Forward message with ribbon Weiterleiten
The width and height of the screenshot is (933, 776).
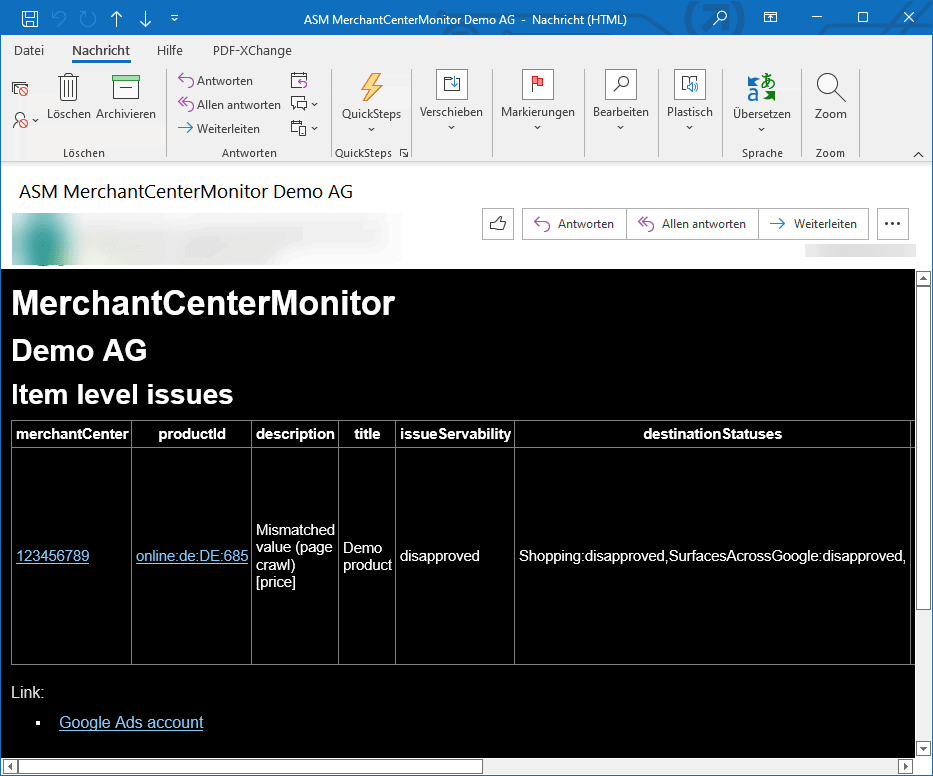[x=219, y=128]
